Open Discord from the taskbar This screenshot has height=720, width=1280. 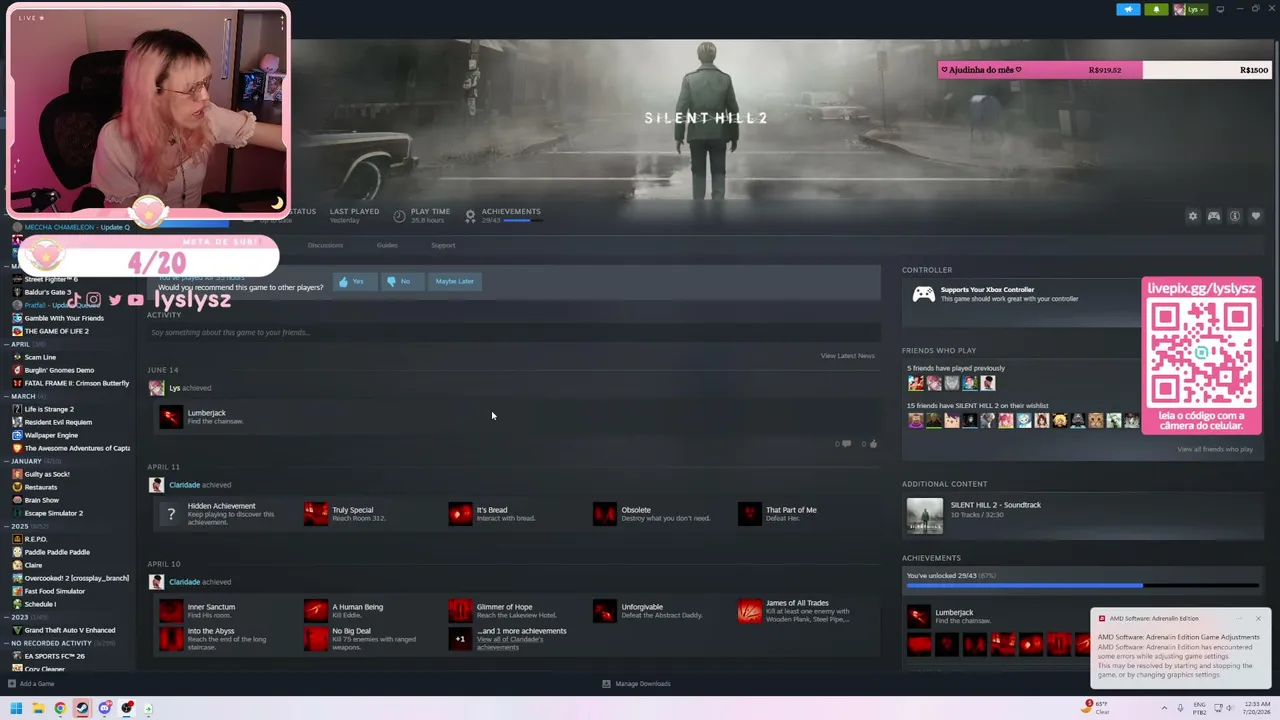pyautogui.click(x=104, y=709)
